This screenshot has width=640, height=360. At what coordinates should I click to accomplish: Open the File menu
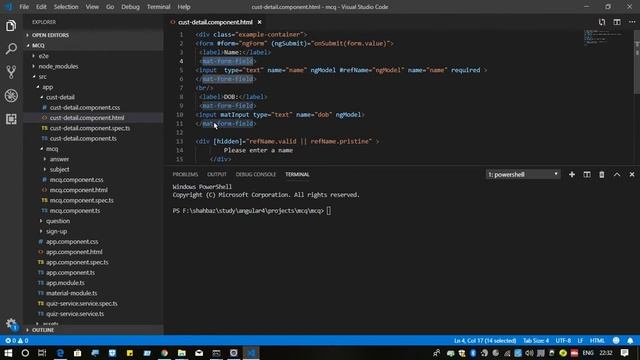24,7
